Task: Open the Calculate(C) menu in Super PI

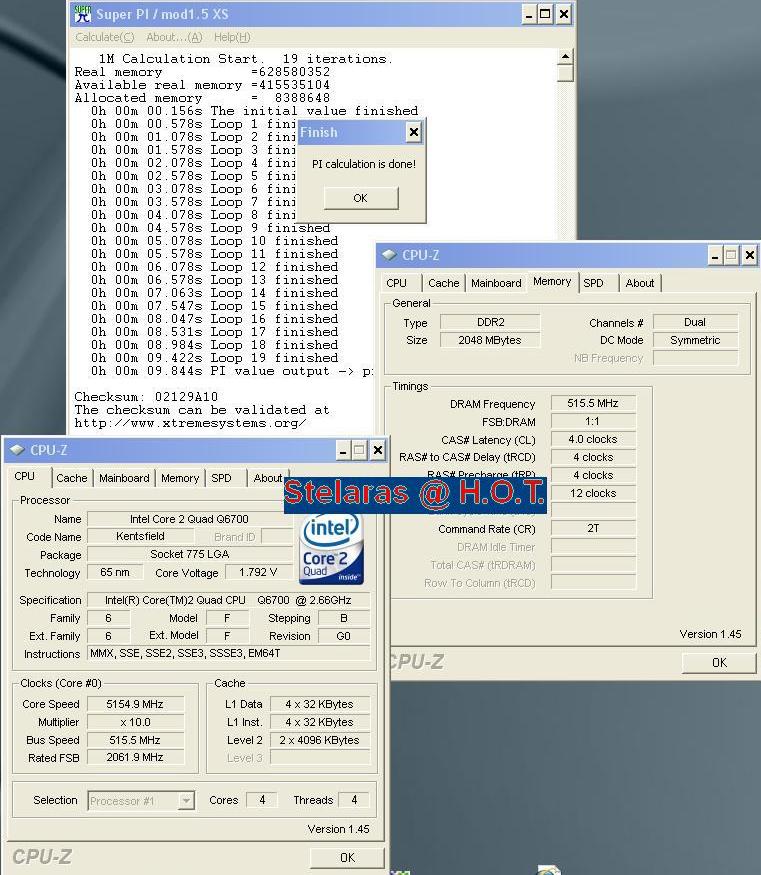Action: click(105, 37)
